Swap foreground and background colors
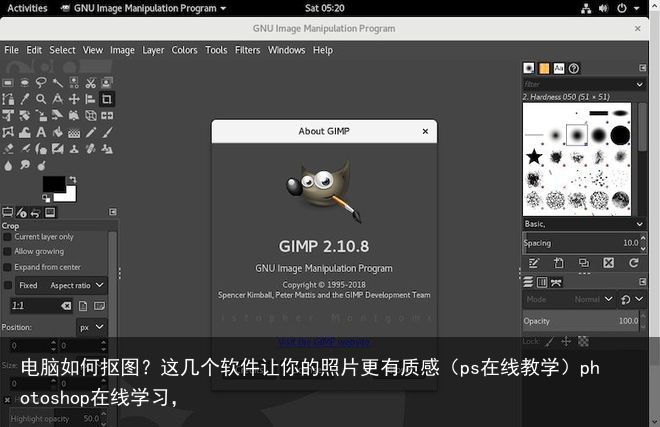This screenshot has height=427, width=660. click(x=73, y=179)
